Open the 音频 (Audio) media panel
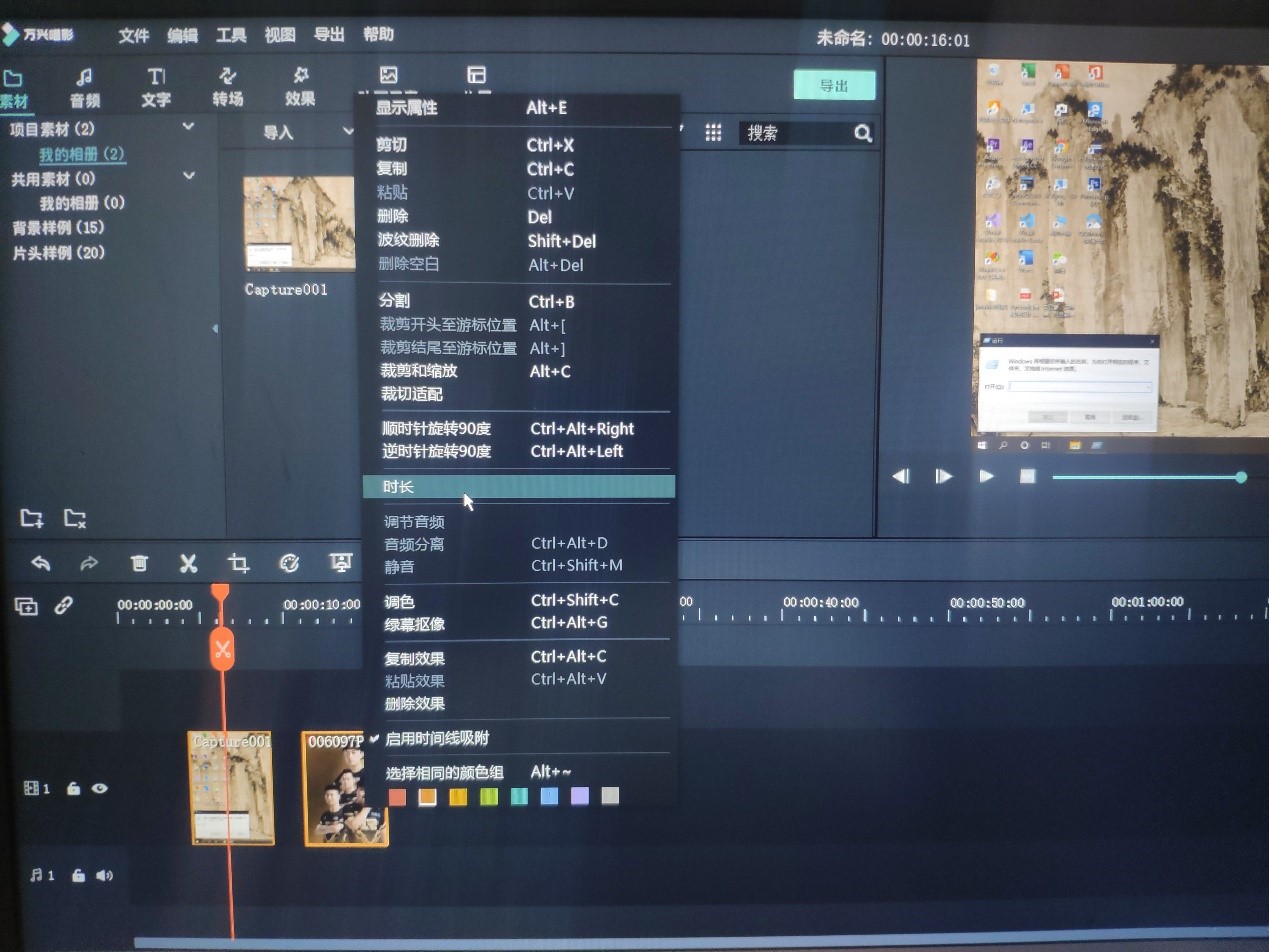 pos(85,87)
